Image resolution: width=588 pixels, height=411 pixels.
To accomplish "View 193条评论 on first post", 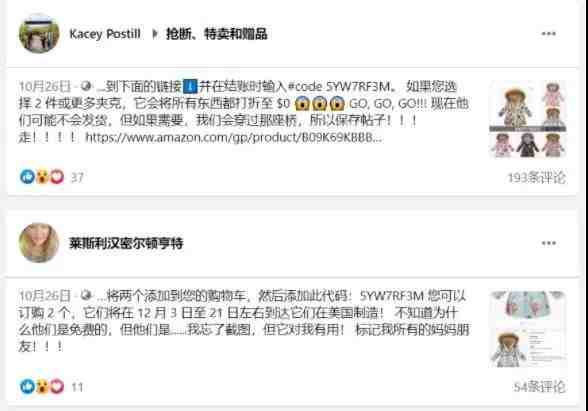I will point(537,177).
